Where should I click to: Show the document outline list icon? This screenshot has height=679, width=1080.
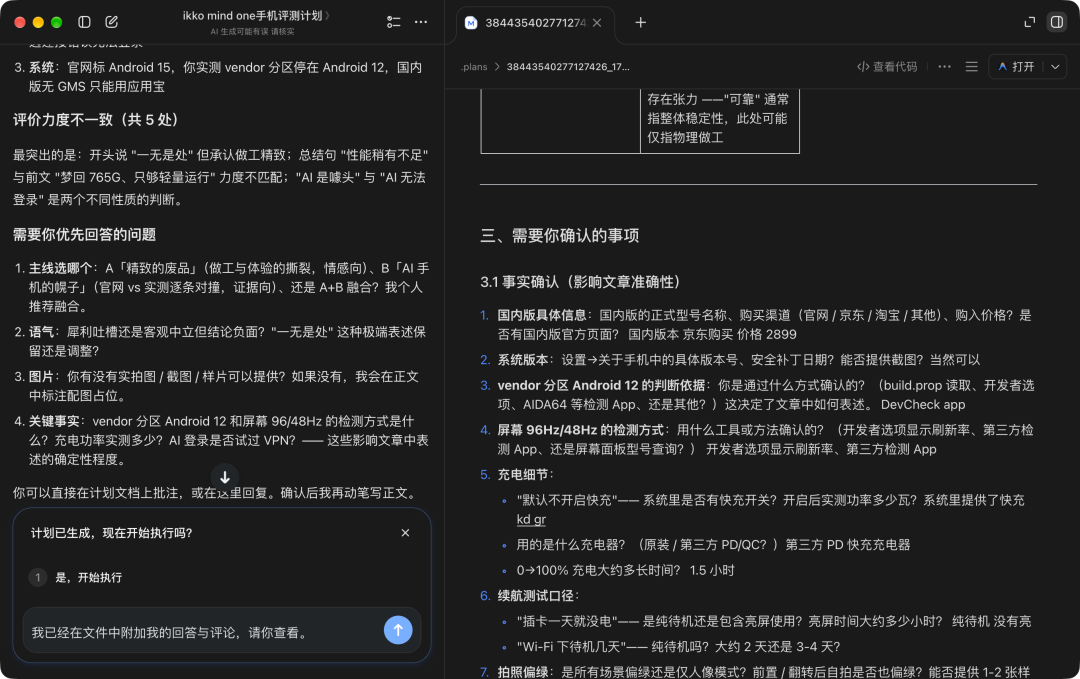[x=972, y=67]
